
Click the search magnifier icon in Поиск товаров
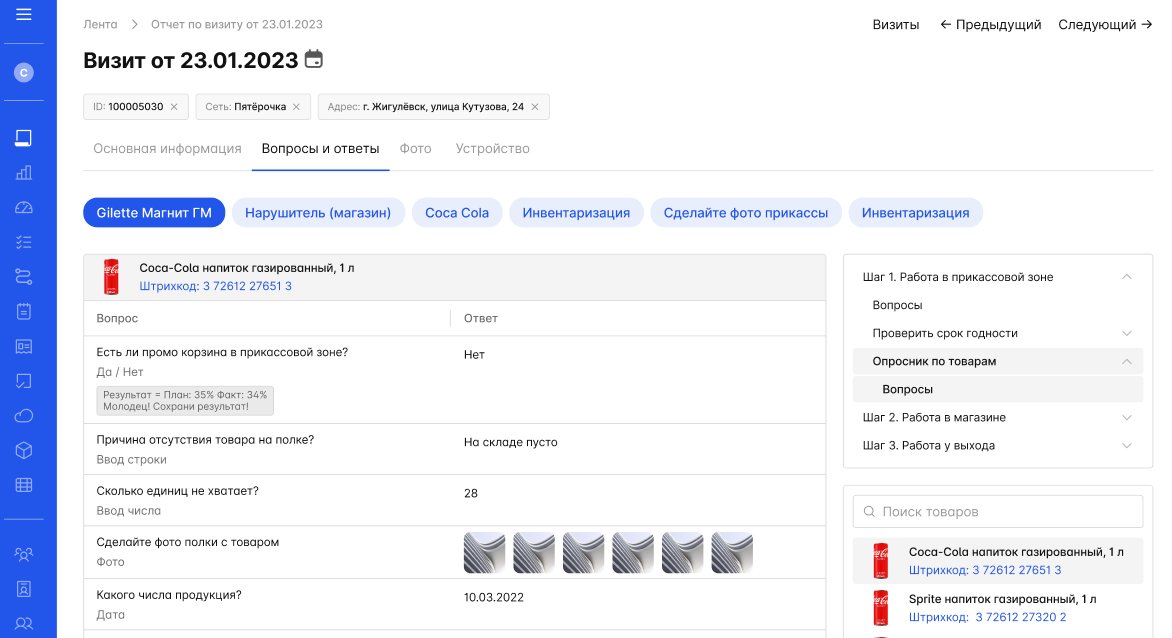(869, 512)
